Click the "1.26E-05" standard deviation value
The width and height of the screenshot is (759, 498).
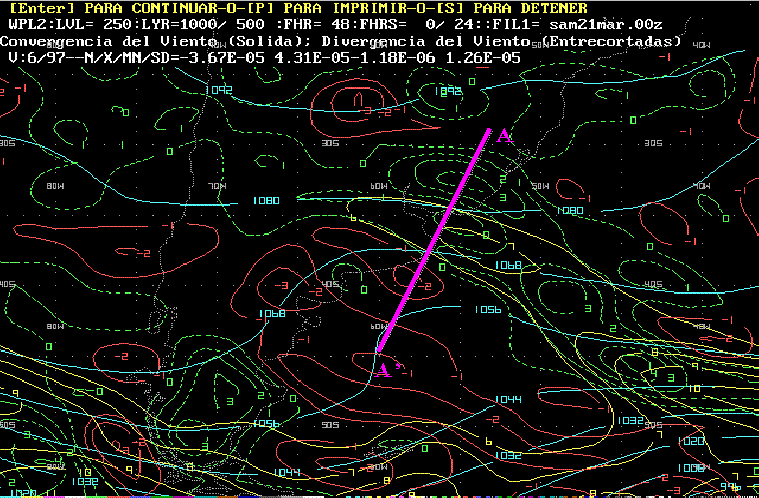[482, 59]
